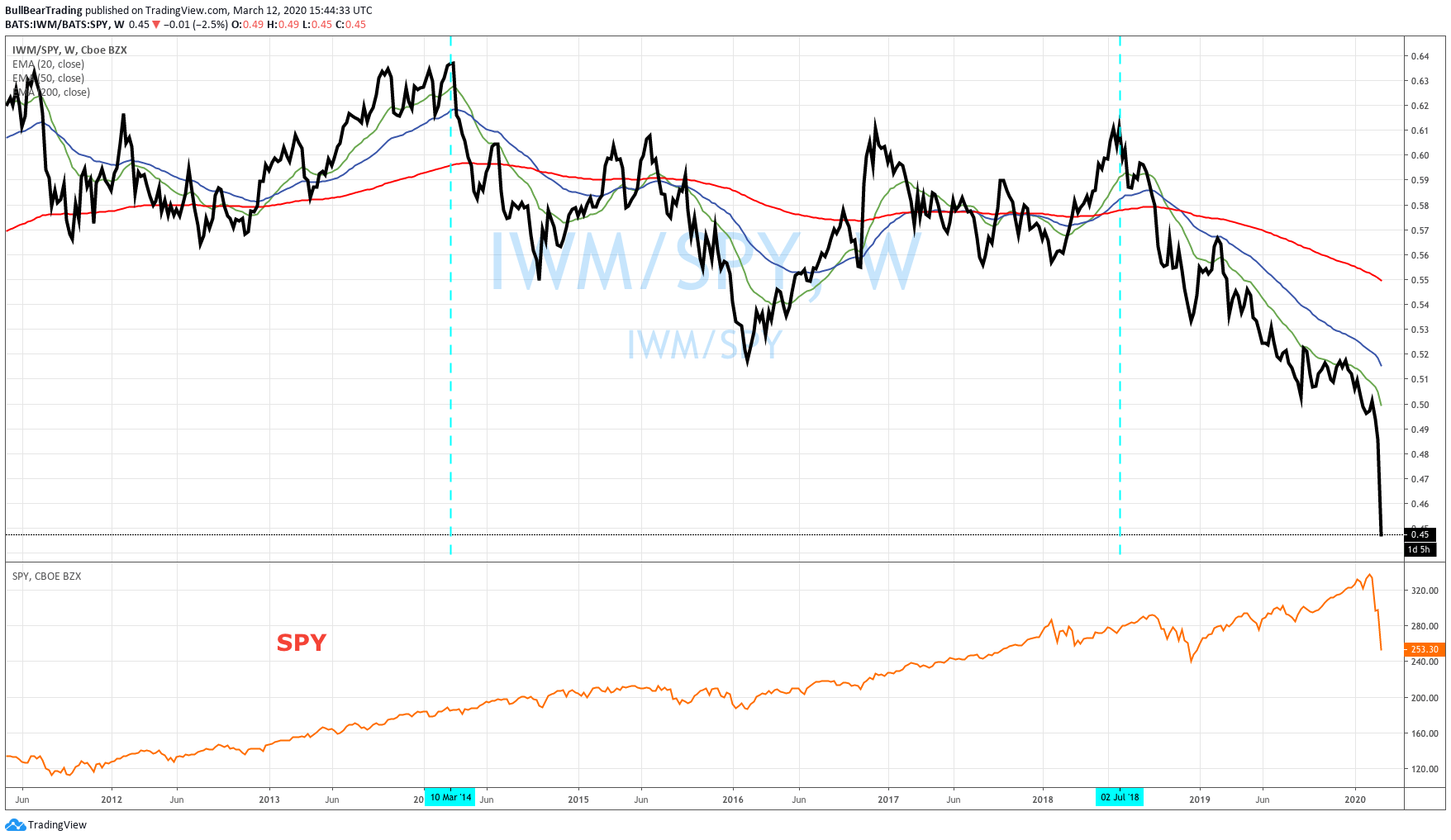The image size is (1451, 840).
Task: Click the 0.46 price axis label
Action: coord(1420,504)
